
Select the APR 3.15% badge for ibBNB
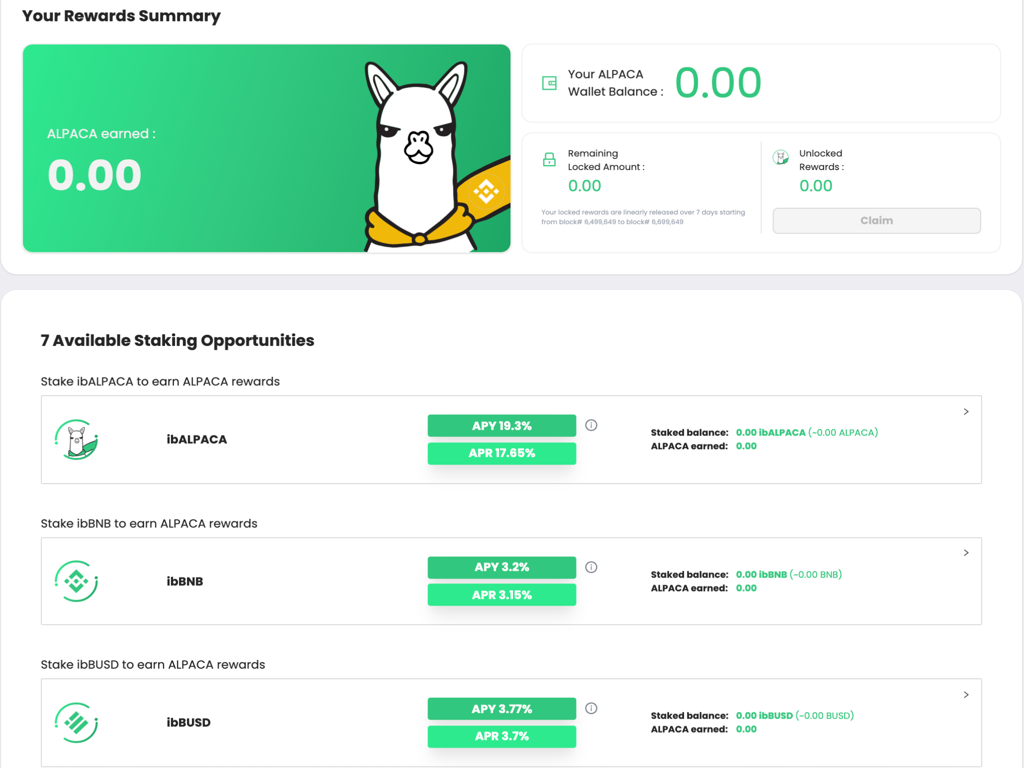click(x=501, y=595)
